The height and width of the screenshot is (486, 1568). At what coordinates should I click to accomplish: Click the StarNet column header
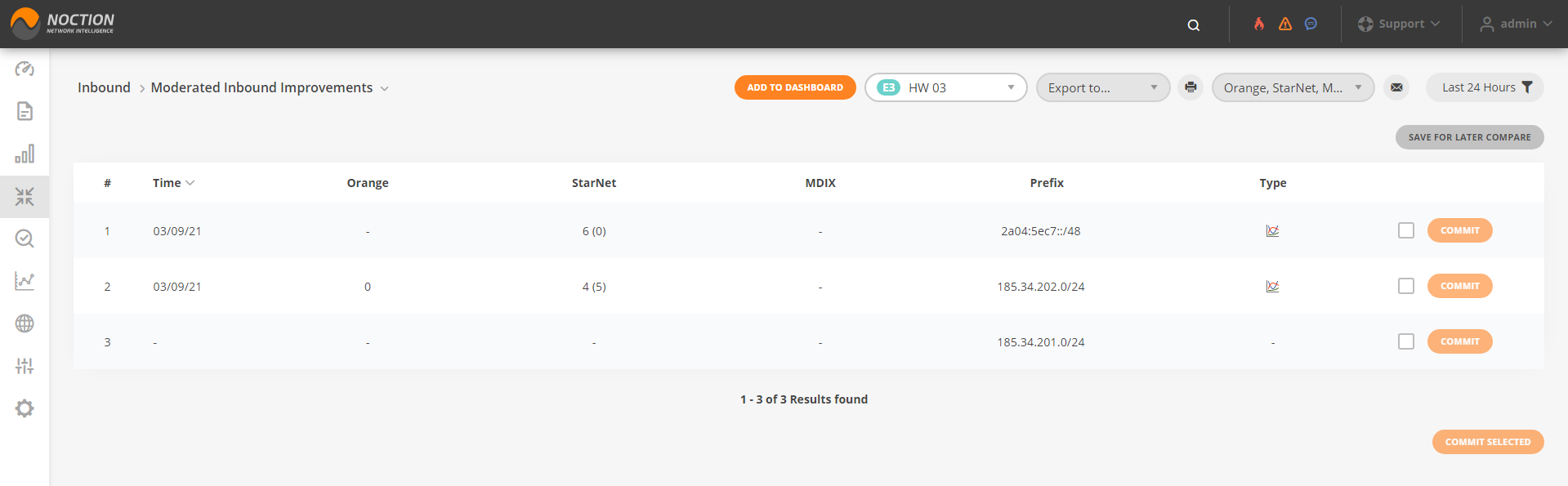[594, 183]
